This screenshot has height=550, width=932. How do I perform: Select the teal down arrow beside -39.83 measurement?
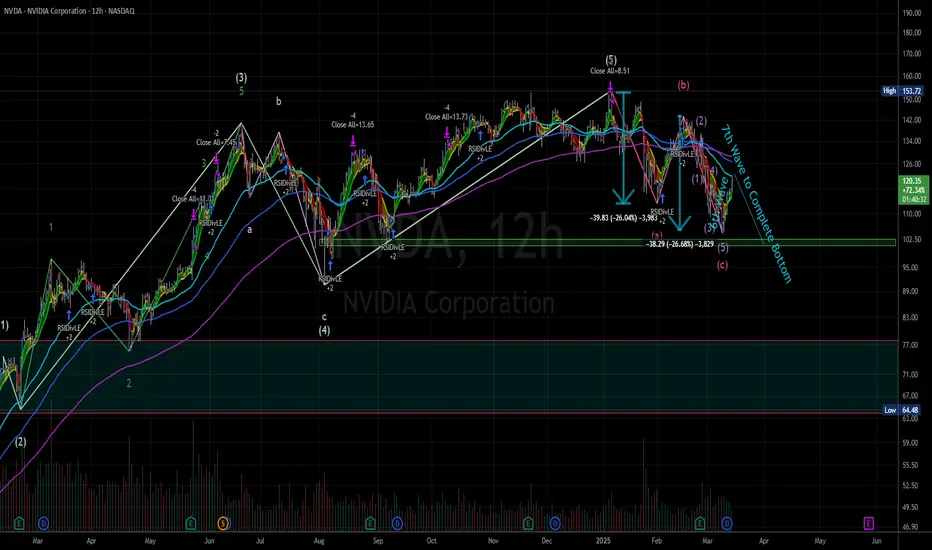pos(623,148)
